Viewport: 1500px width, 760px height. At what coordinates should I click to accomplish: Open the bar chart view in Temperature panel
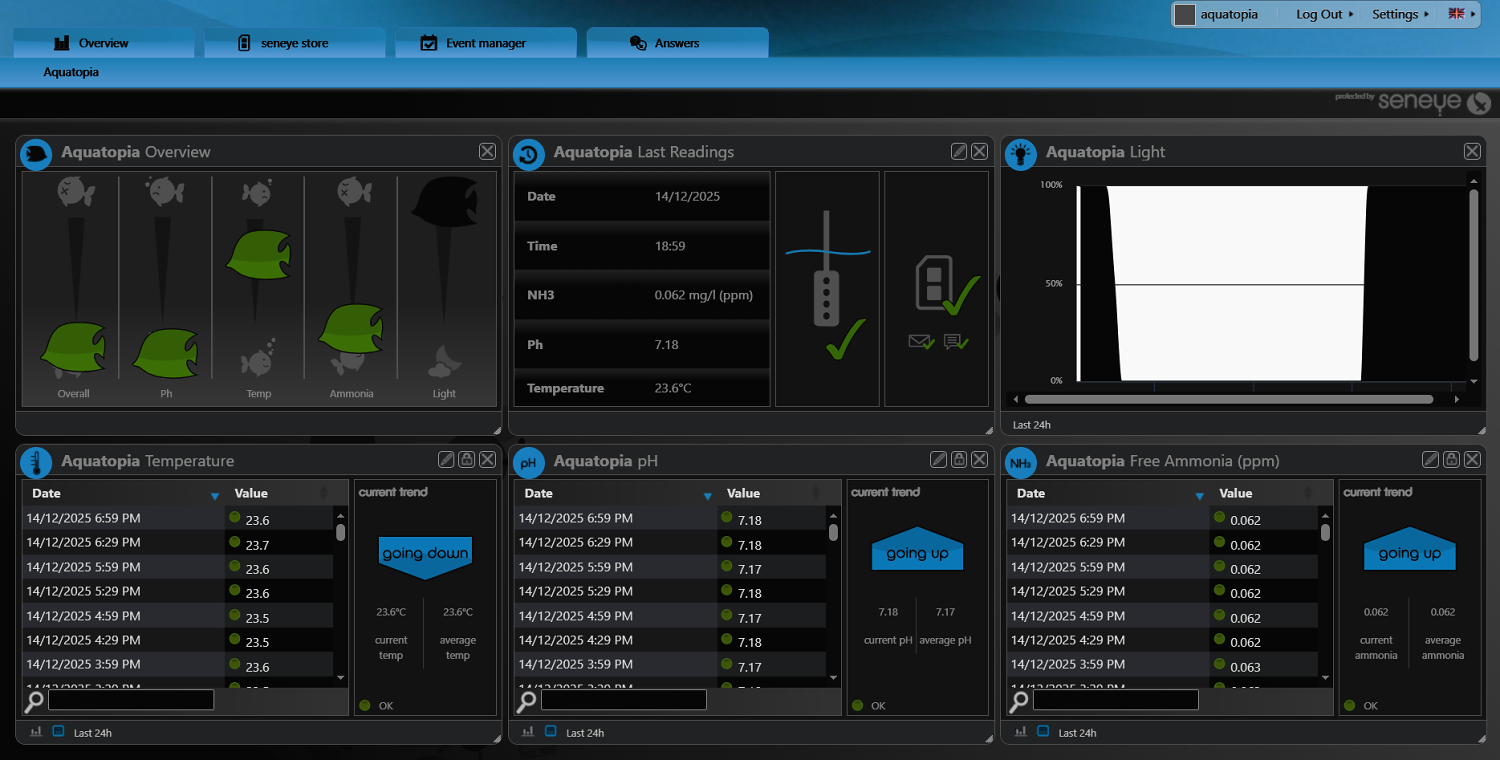coord(36,732)
